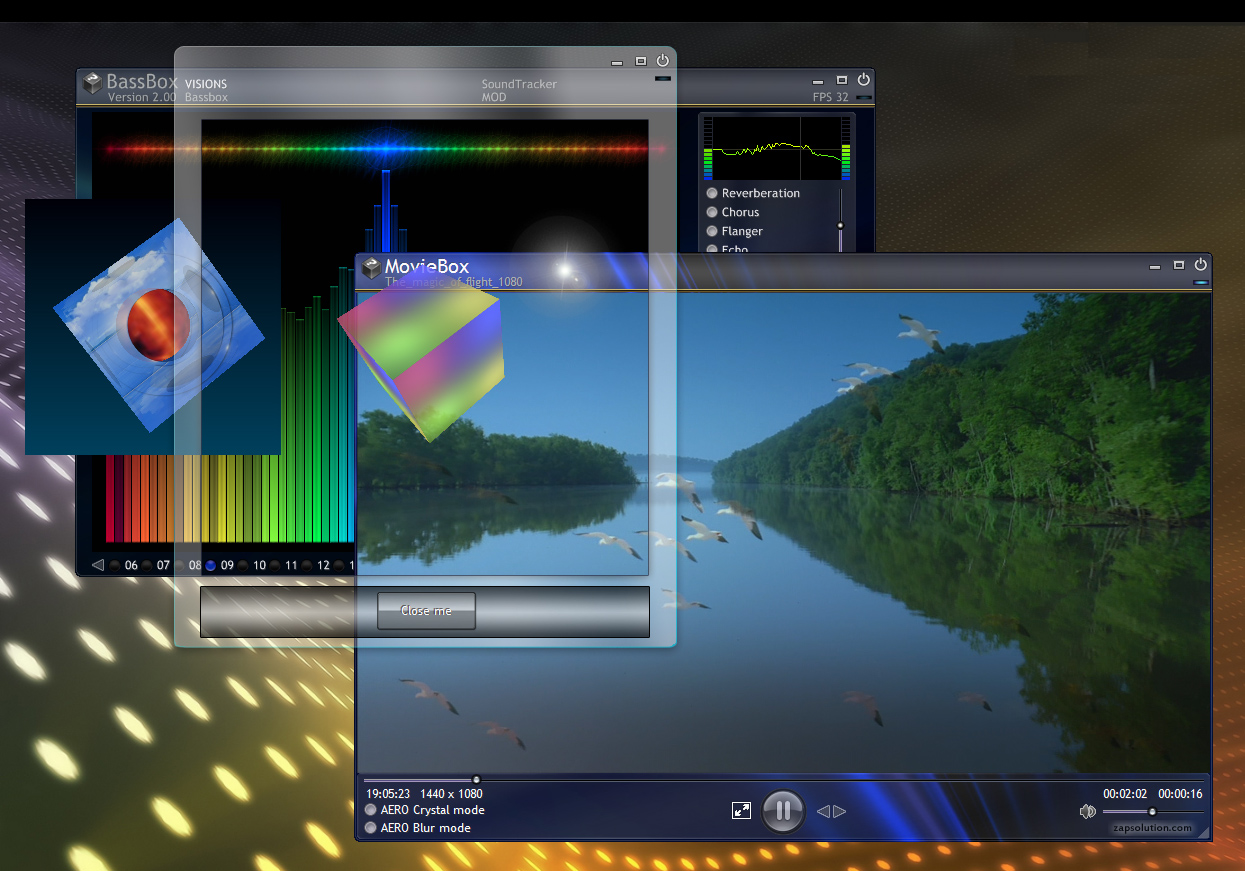Click the BassBox oscilloscope display
1245x871 pixels.
pos(777,148)
